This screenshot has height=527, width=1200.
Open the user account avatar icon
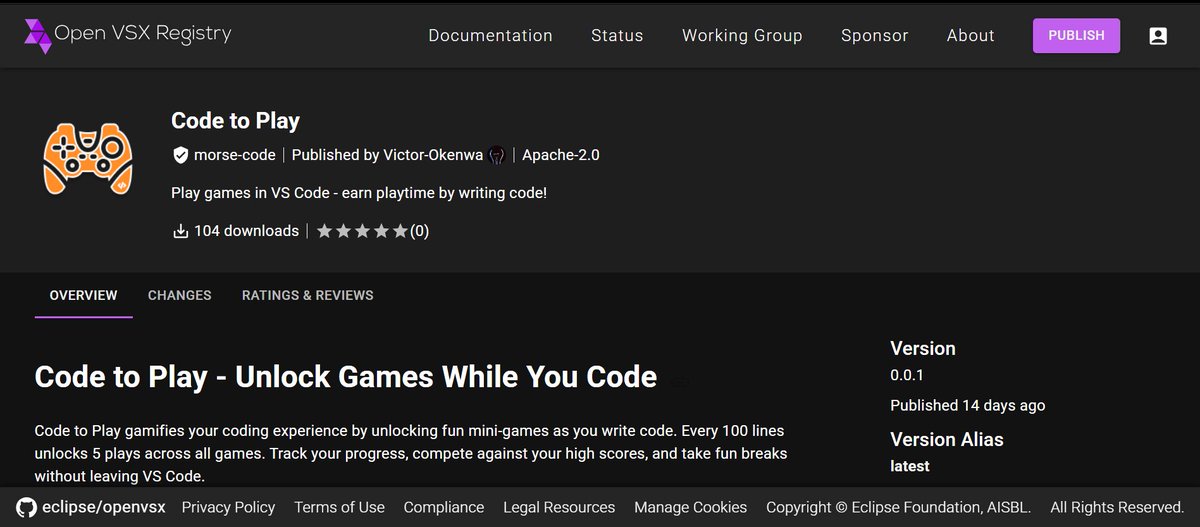pyautogui.click(x=1158, y=36)
